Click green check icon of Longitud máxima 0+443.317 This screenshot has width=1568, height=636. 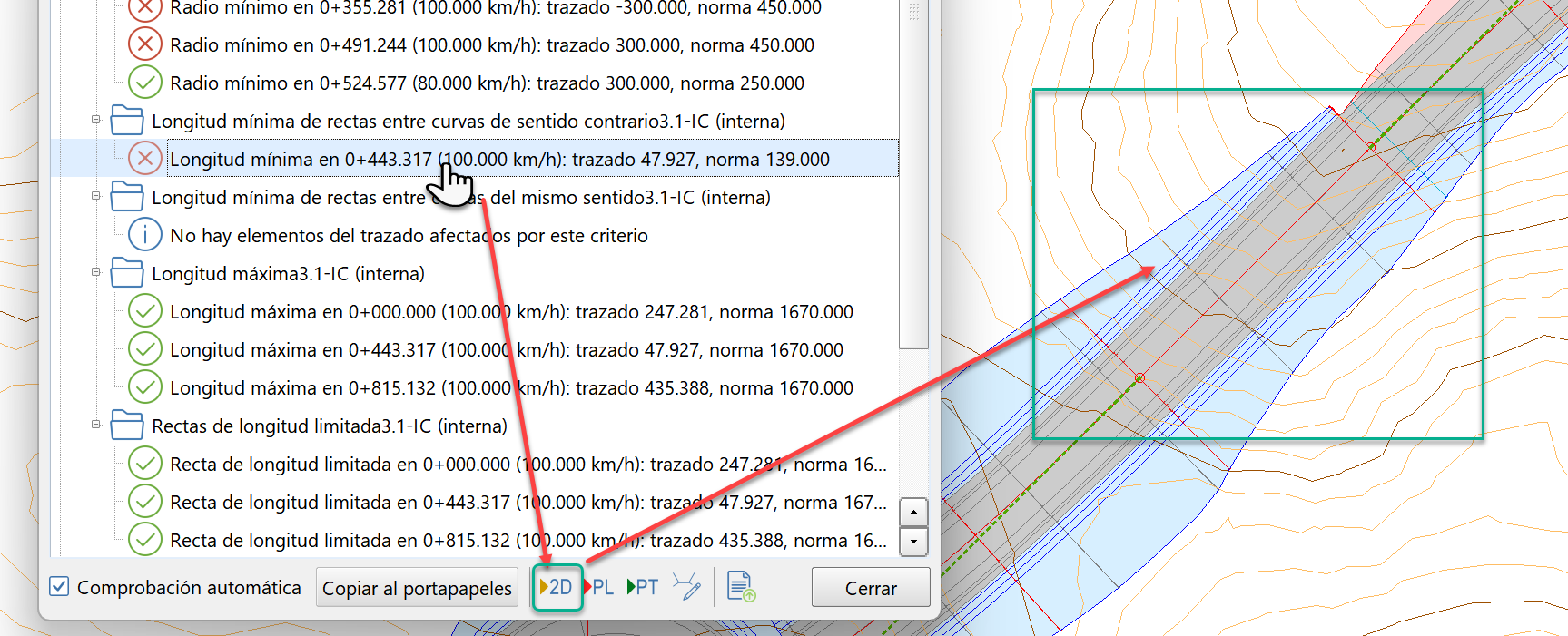pyautogui.click(x=144, y=348)
